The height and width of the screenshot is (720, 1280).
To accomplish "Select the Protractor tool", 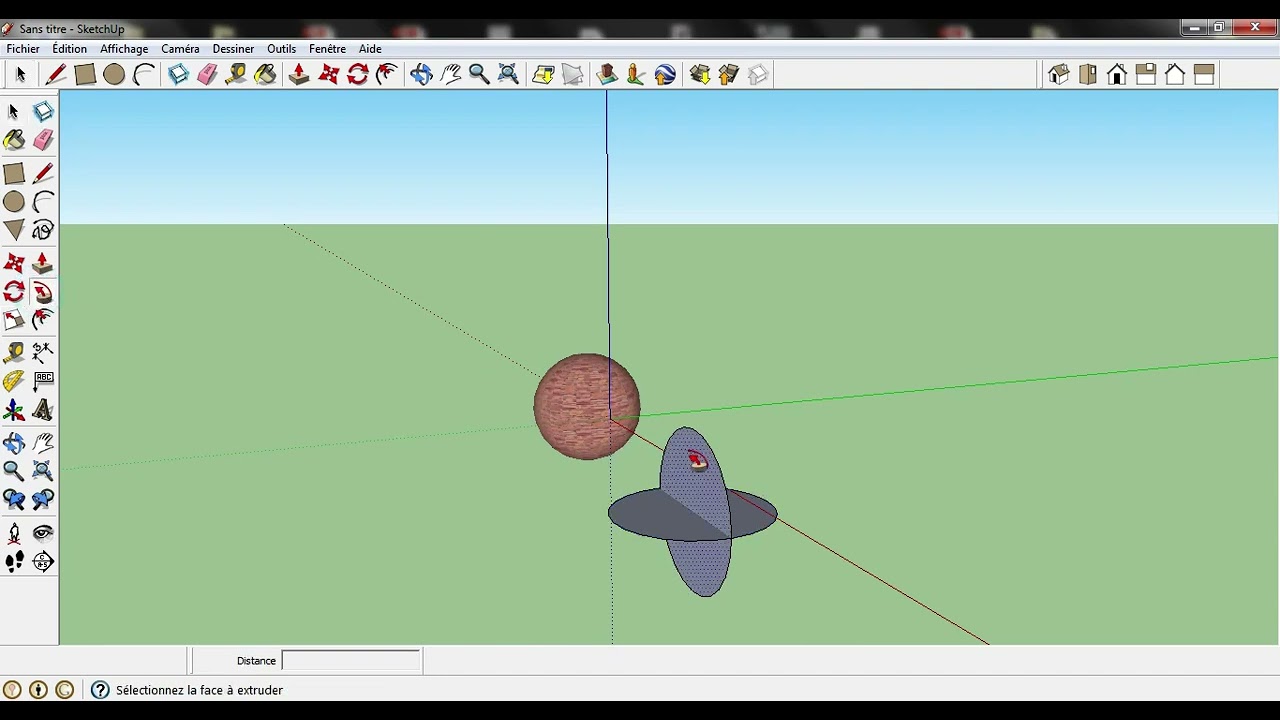I will [x=14, y=380].
